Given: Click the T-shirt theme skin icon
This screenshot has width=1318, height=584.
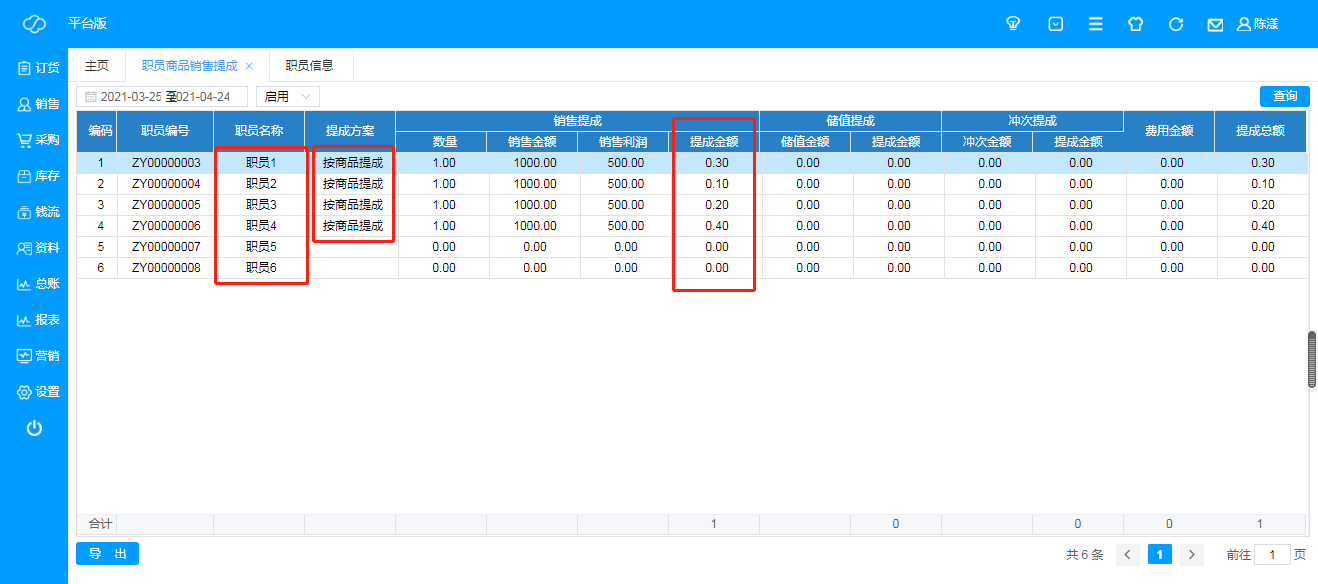Looking at the screenshot, I should point(1135,24).
